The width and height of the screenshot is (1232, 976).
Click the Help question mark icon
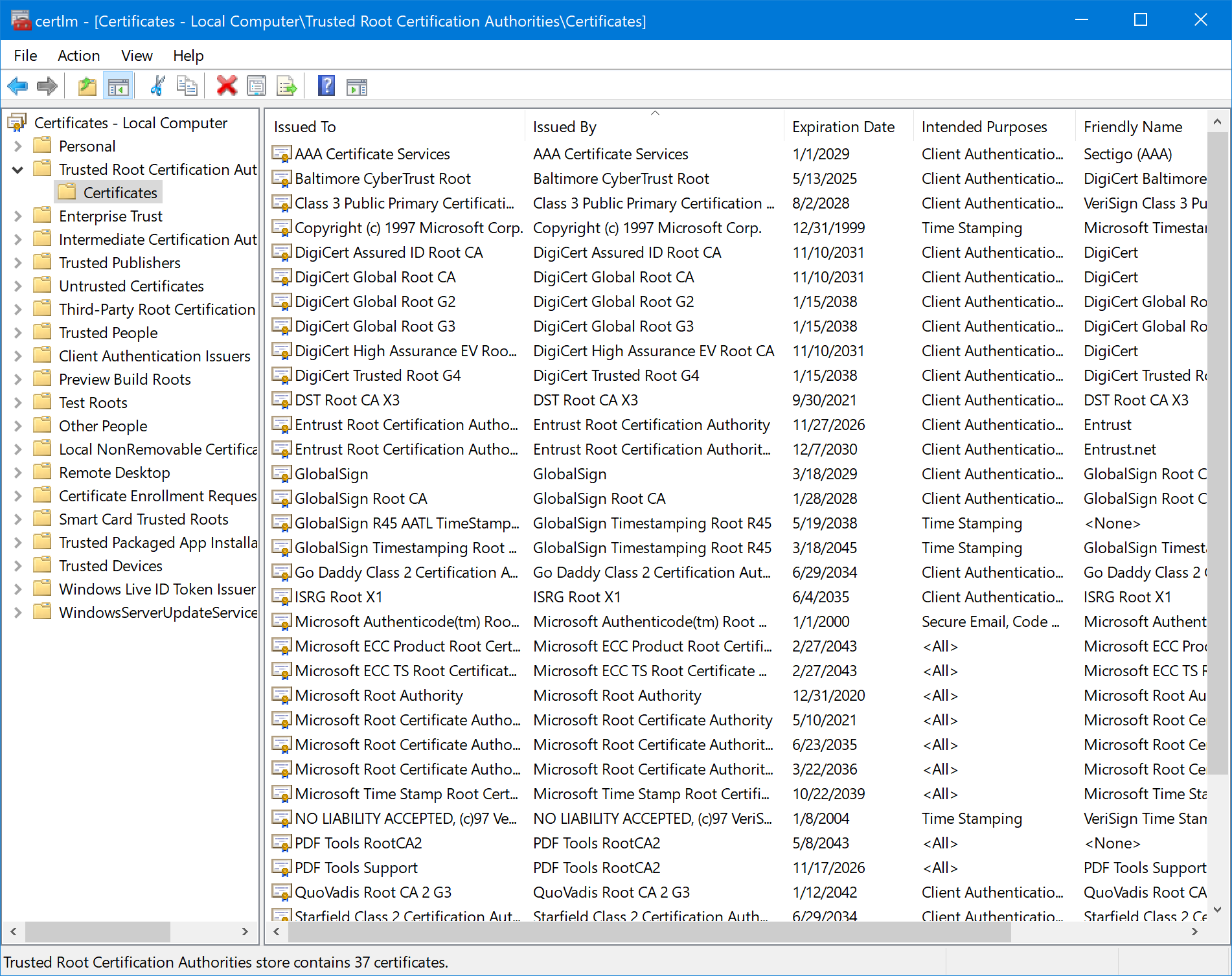[x=326, y=86]
